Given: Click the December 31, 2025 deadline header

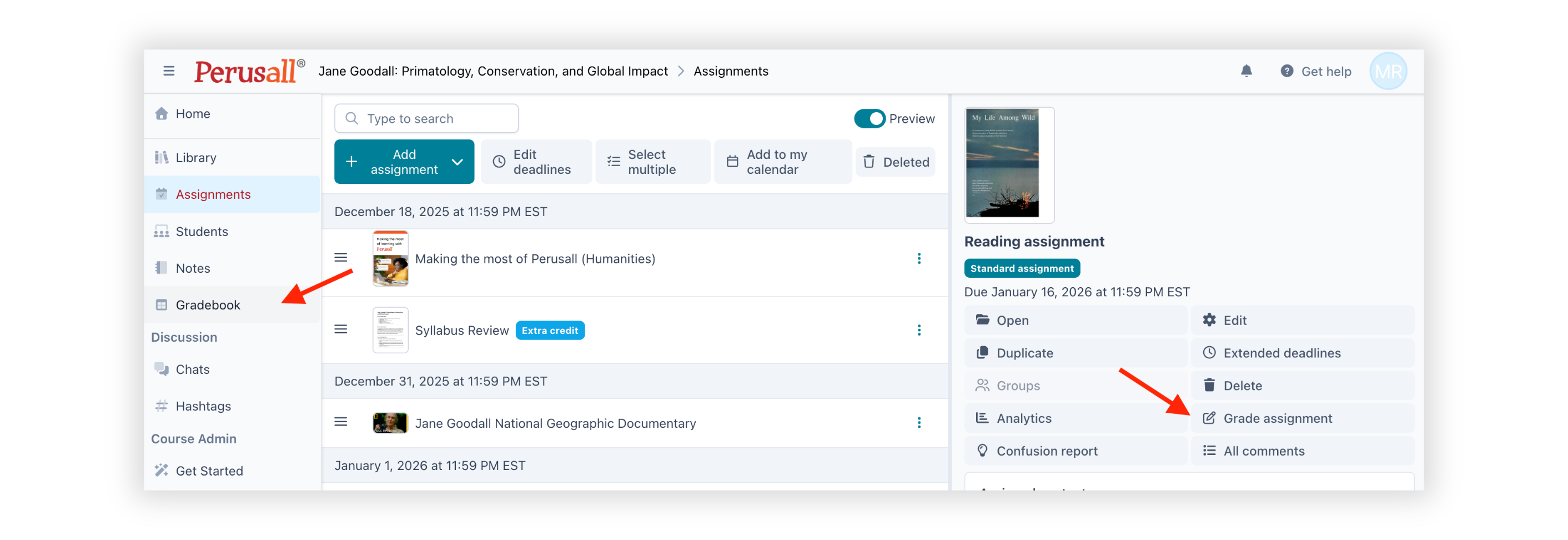Looking at the screenshot, I should 635,381.
